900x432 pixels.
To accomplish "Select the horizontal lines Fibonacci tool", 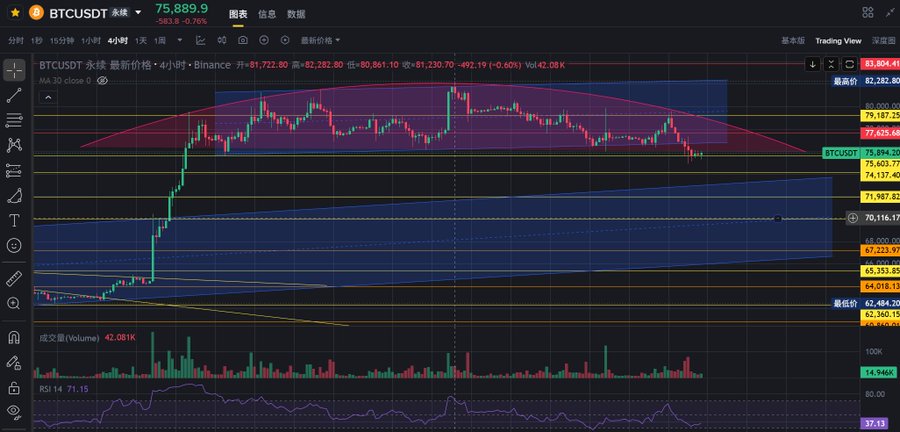I will pyautogui.click(x=14, y=120).
